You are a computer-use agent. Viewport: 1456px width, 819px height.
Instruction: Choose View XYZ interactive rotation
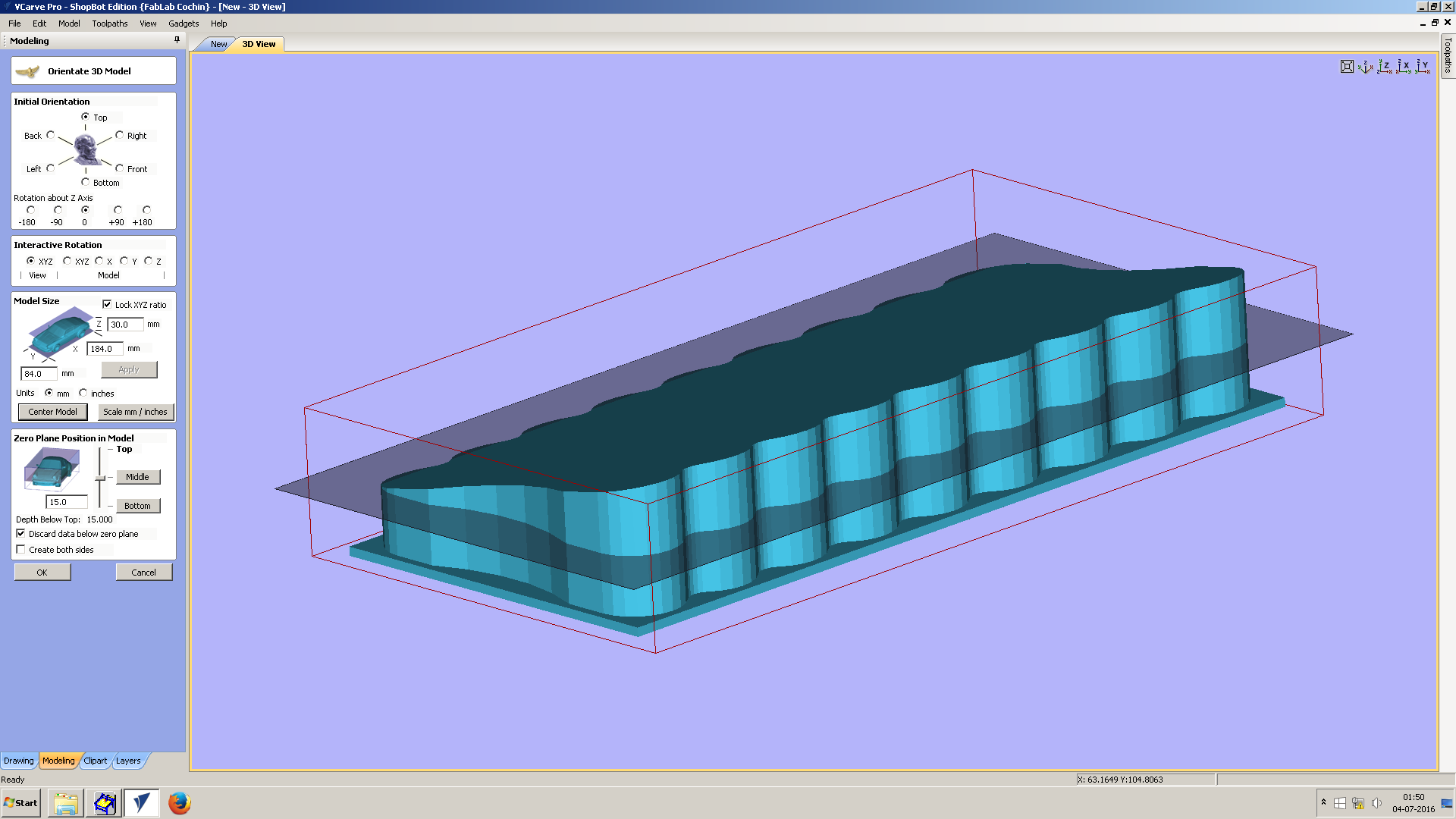tap(31, 261)
